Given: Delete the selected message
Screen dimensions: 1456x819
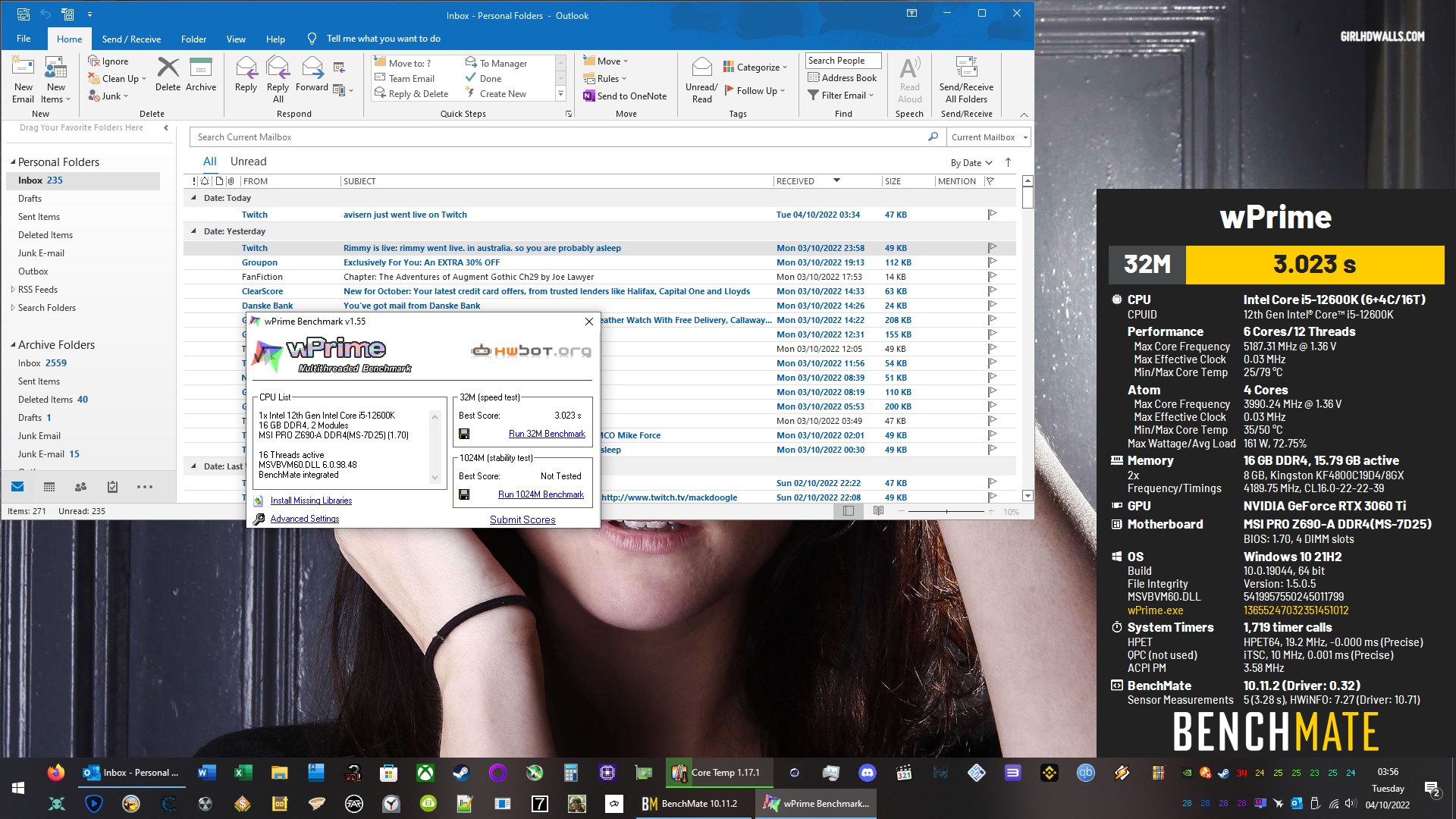Looking at the screenshot, I should [168, 74].
